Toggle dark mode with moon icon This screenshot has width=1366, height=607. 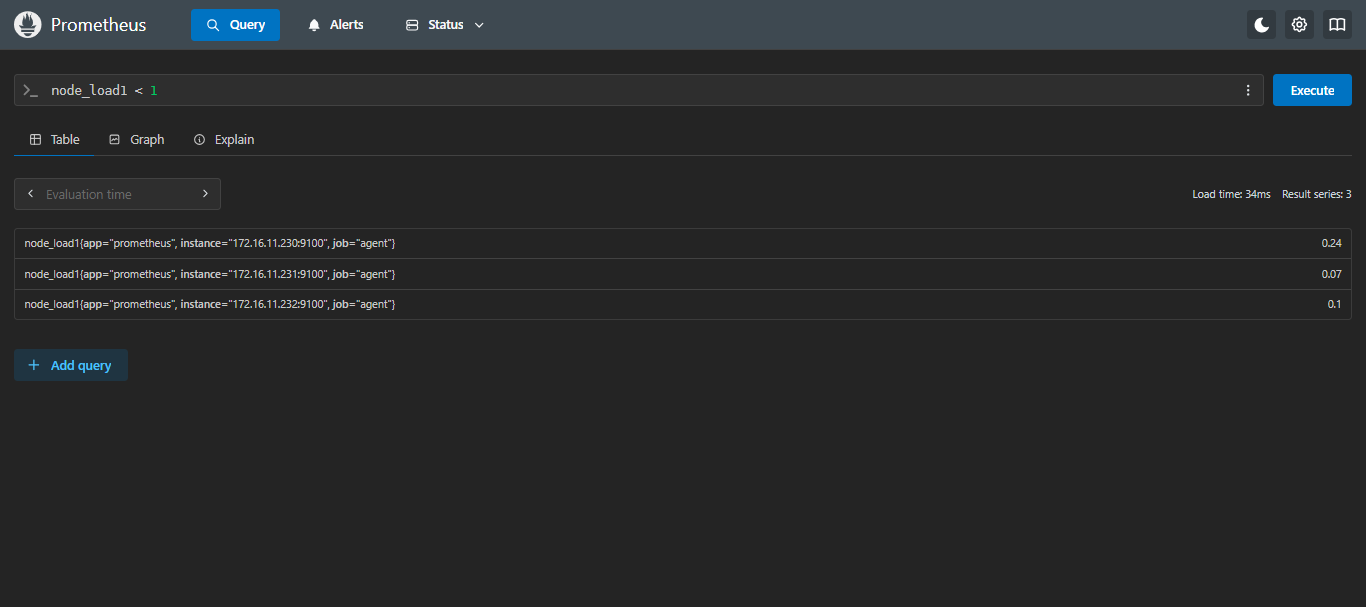click(1261, 25)
